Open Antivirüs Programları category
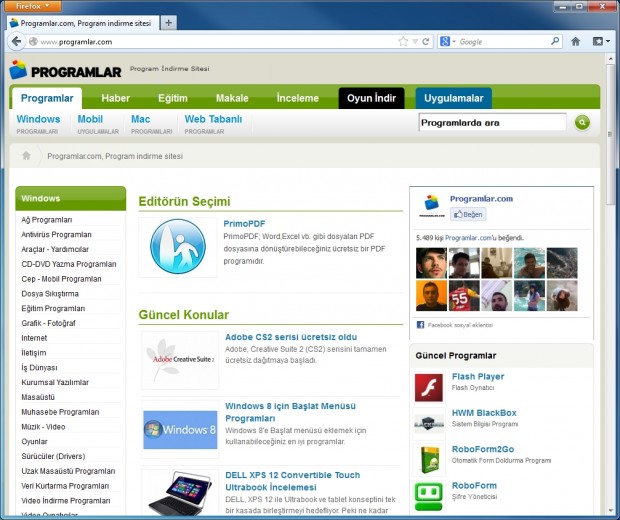The width and height of the screenshot is (620, 520). pos(56,234)
